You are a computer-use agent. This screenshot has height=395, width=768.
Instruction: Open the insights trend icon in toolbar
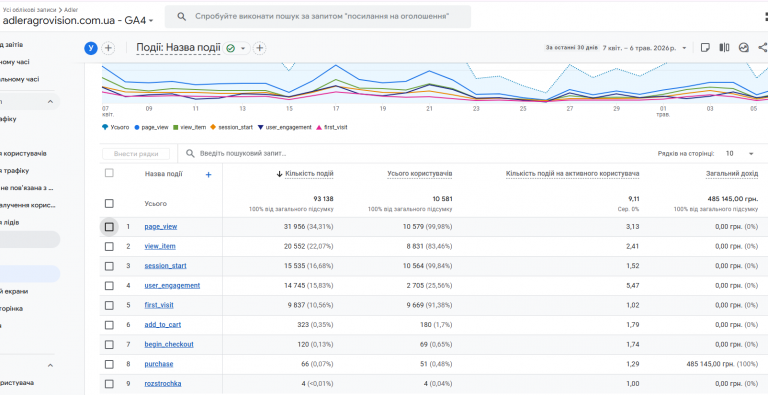coord(744,48)
